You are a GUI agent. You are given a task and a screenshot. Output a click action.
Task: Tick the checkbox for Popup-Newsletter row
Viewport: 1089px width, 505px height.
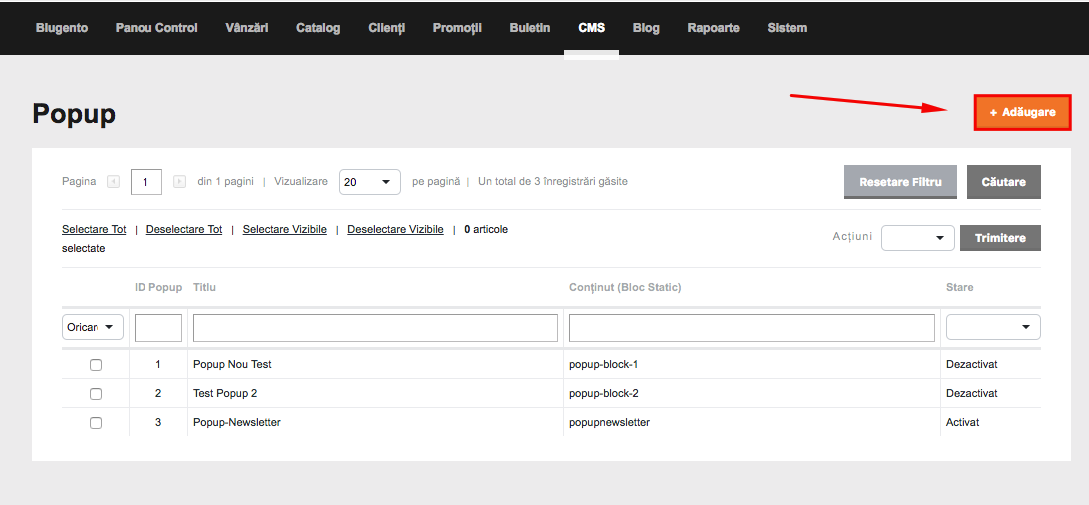click(96, 423)
